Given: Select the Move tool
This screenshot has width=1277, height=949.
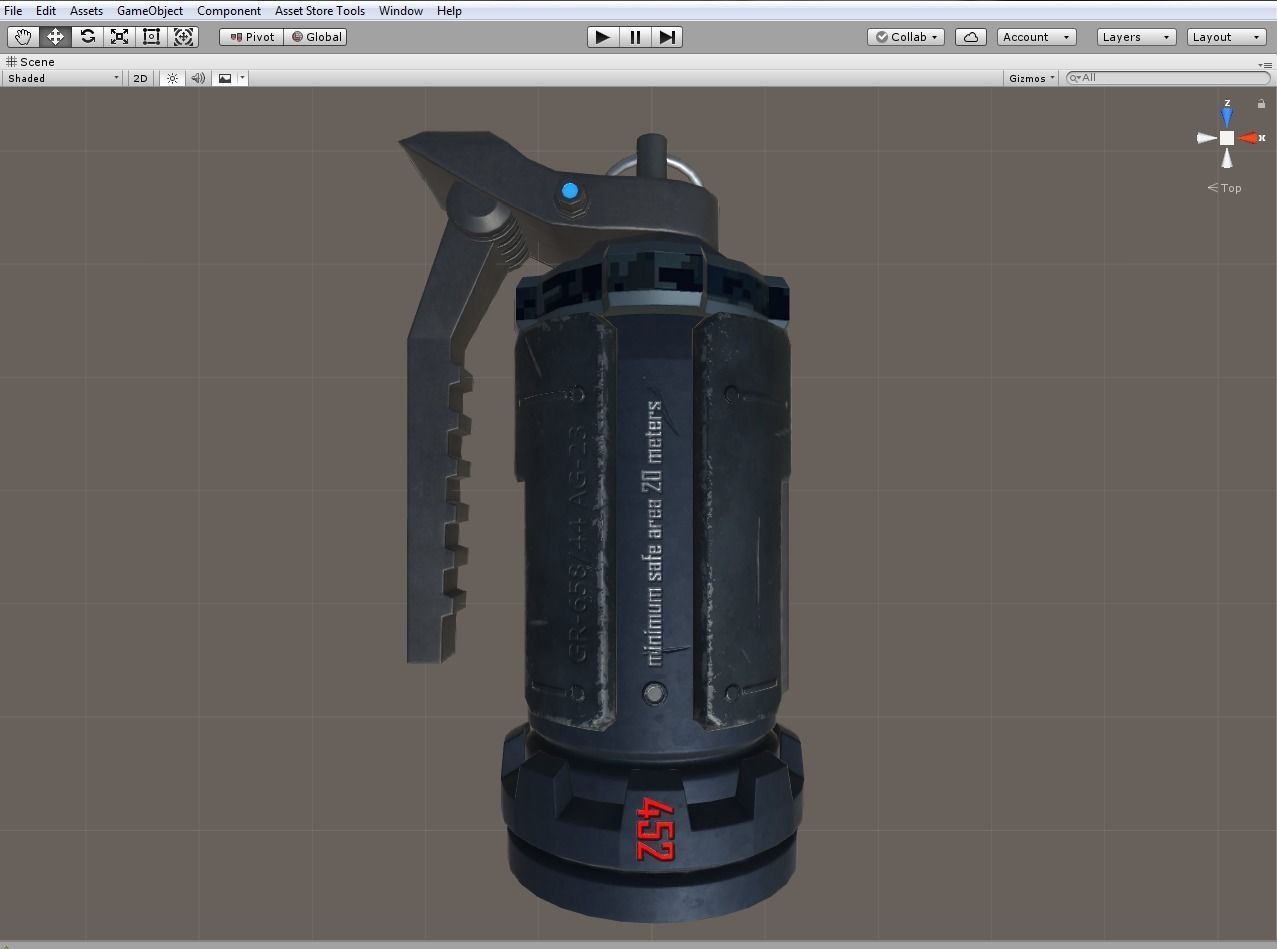Looking at the screenshot, I should (x=55, y=37).
